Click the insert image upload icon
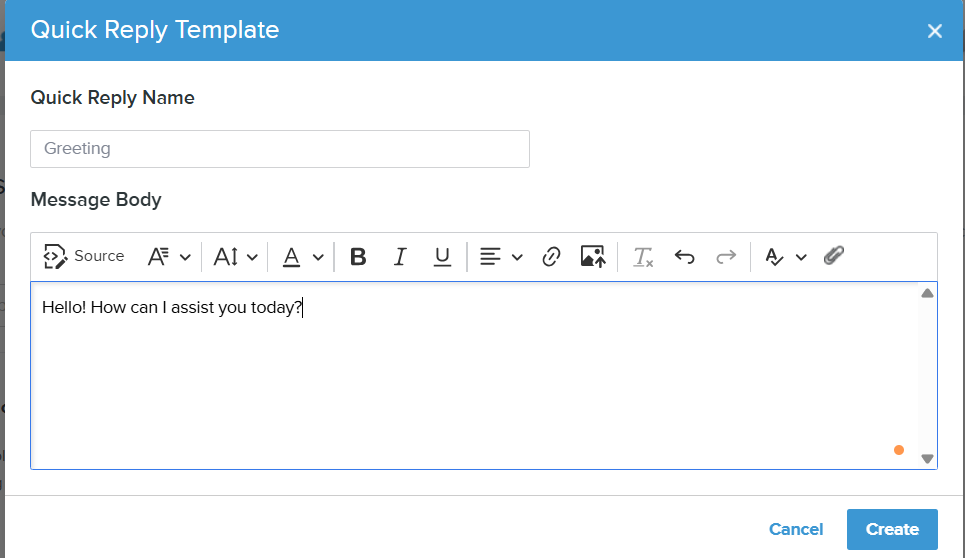This screenshot has width=965, height=558. [x=593, y=257]
